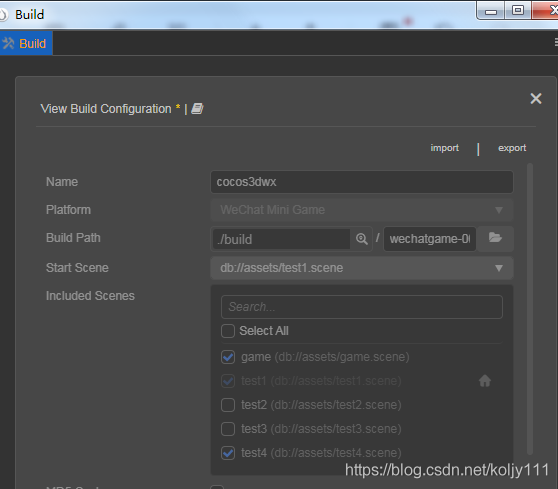Minimize the Build window
558x489 pixels.
(490, 11)
